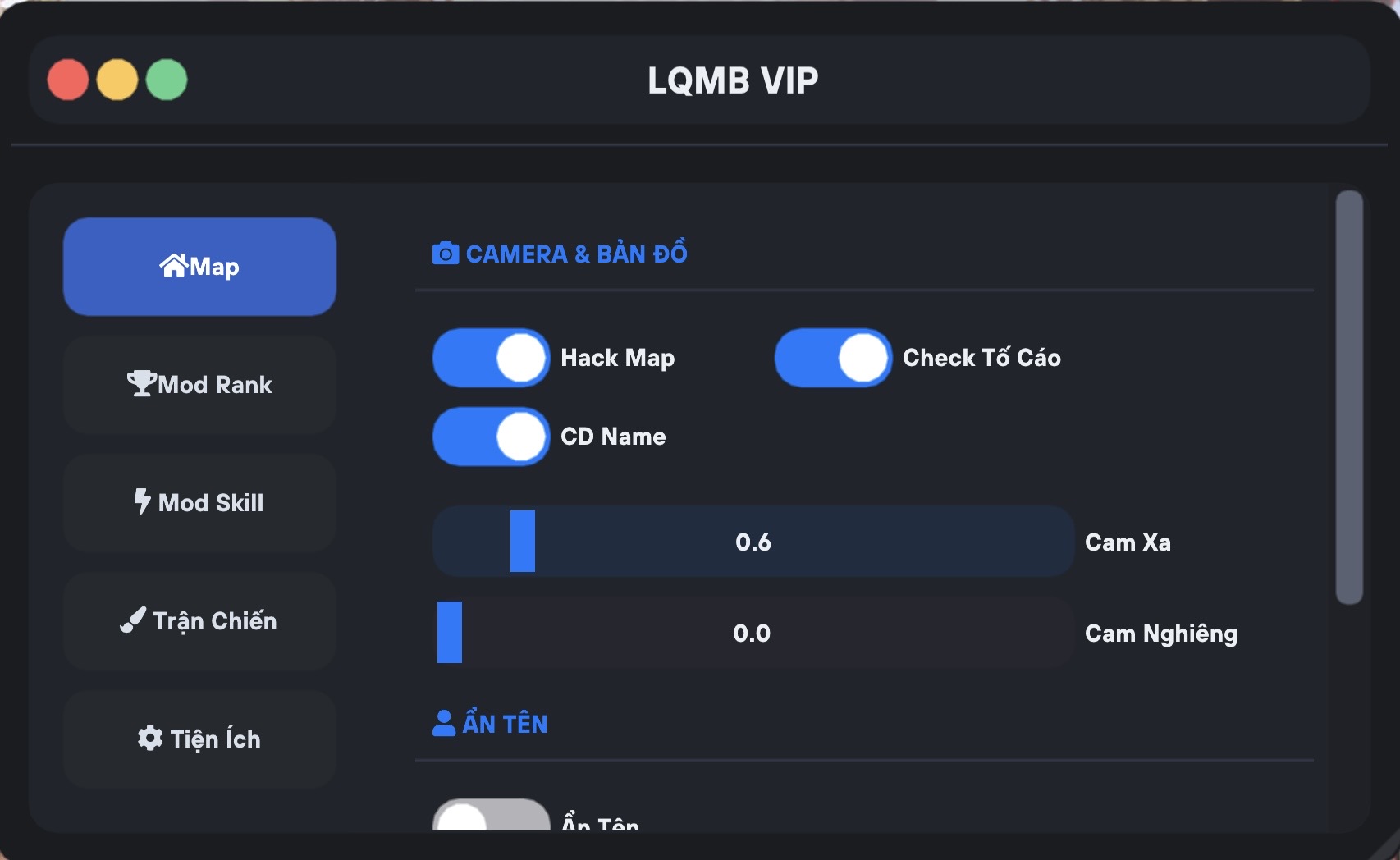Click the yellow minimize window button
The width and height of the screenshot is (1400, 860).
(117, 80)
